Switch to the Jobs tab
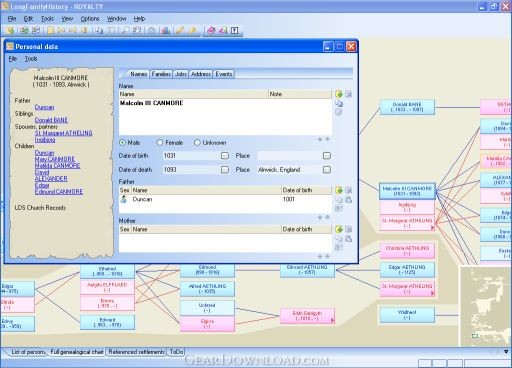The width and height of the screenshot is (512, 368). tap(181, 74)
